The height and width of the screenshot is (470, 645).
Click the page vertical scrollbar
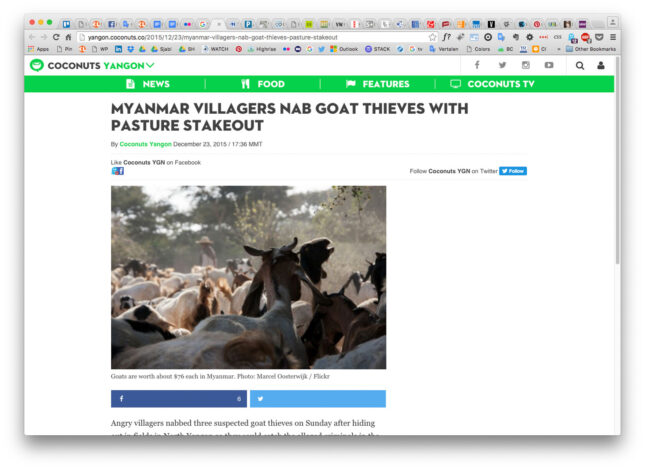(617, 160)
